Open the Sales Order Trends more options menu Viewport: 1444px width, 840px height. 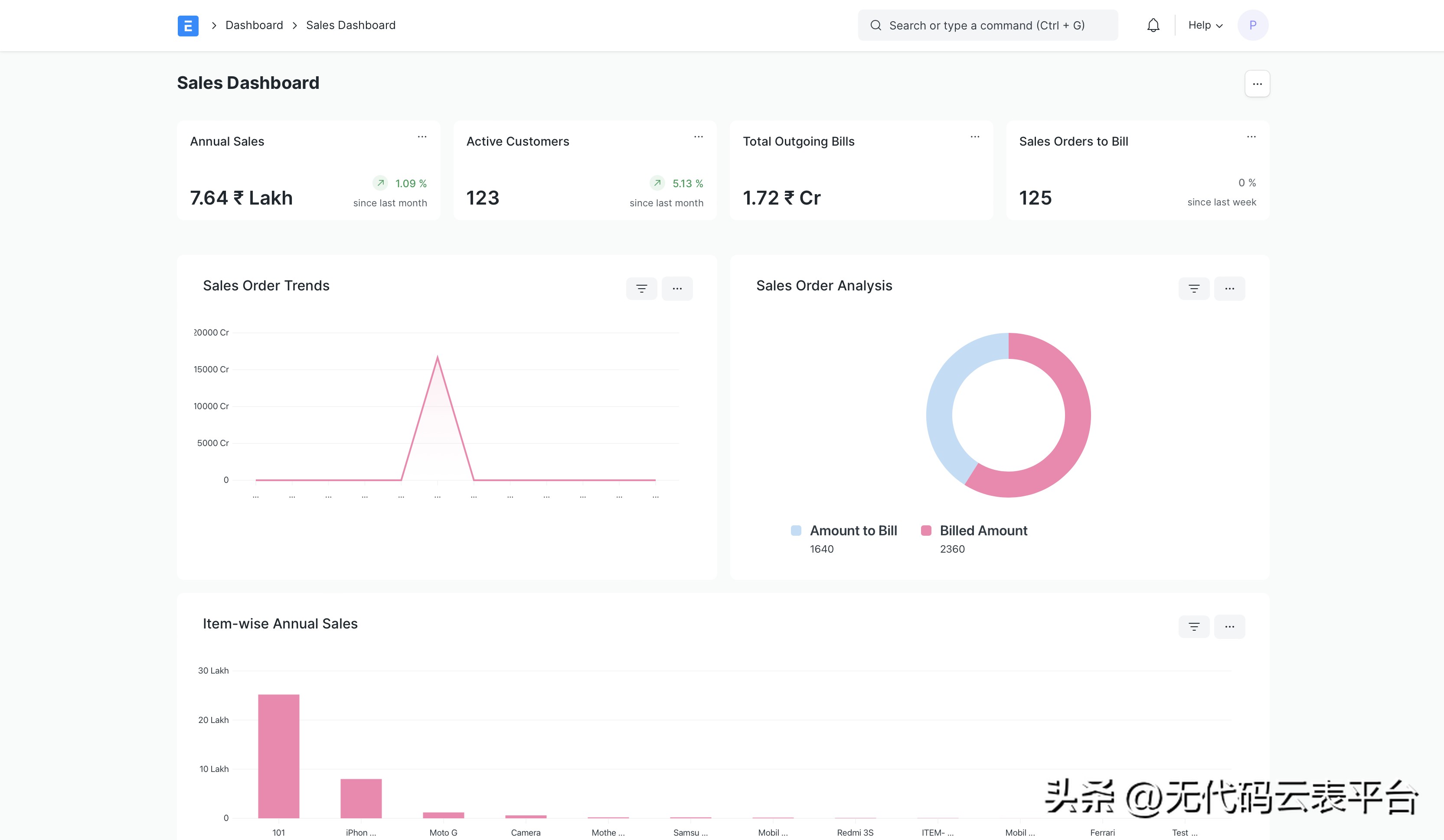677,289
